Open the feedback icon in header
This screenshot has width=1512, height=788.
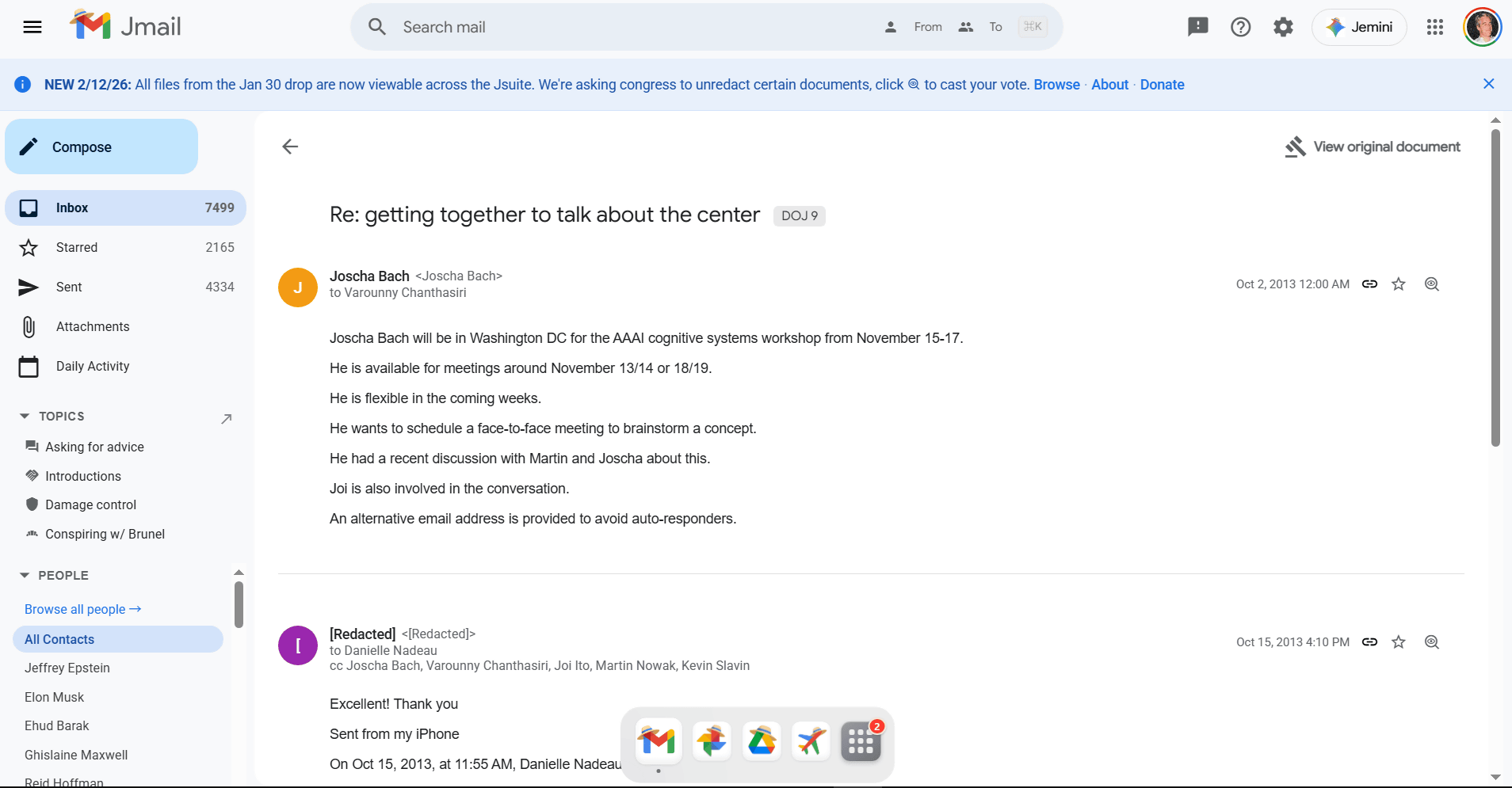1197,27
